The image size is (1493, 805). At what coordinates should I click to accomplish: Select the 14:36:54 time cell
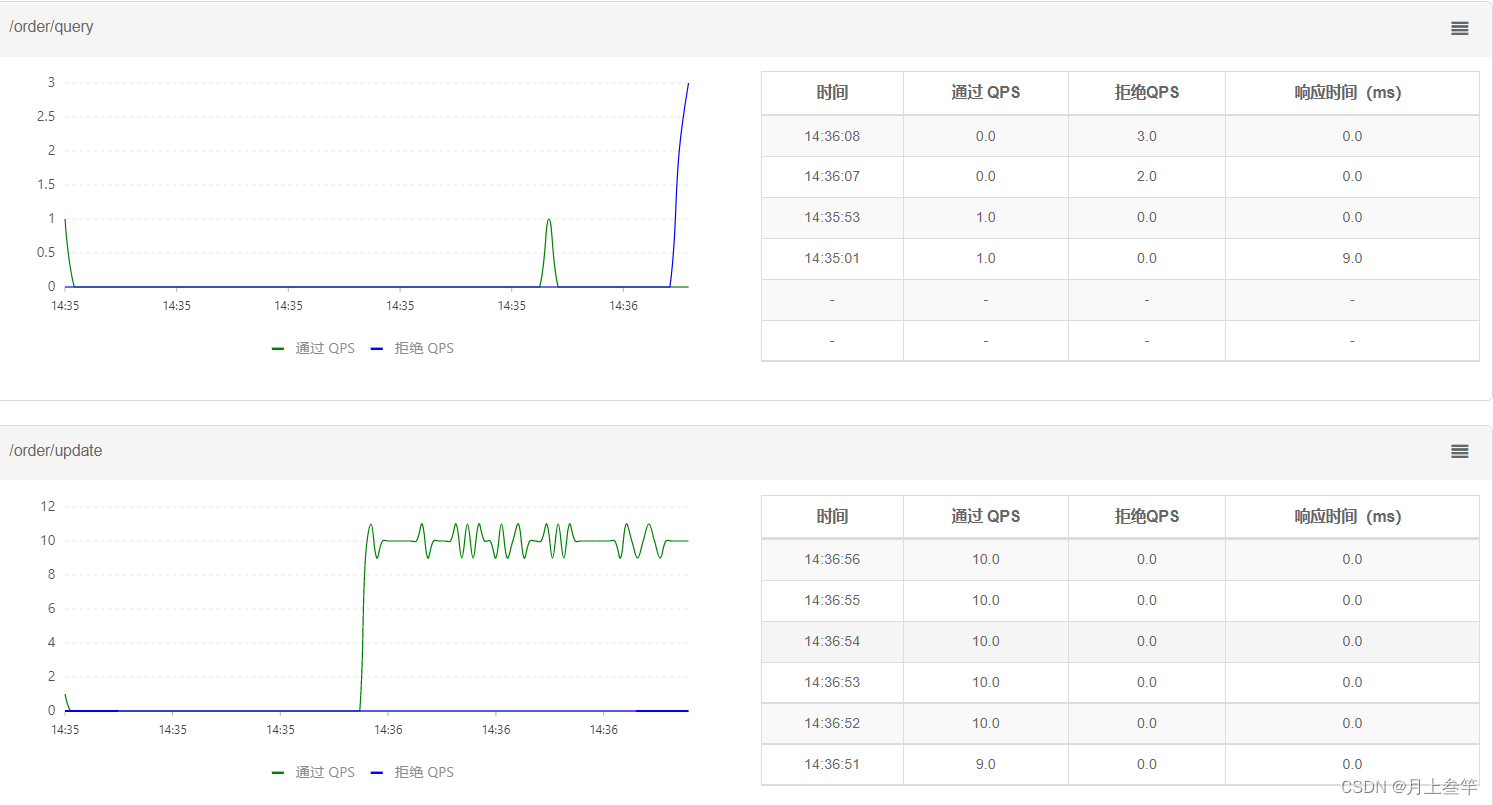(x=832, y=641)
